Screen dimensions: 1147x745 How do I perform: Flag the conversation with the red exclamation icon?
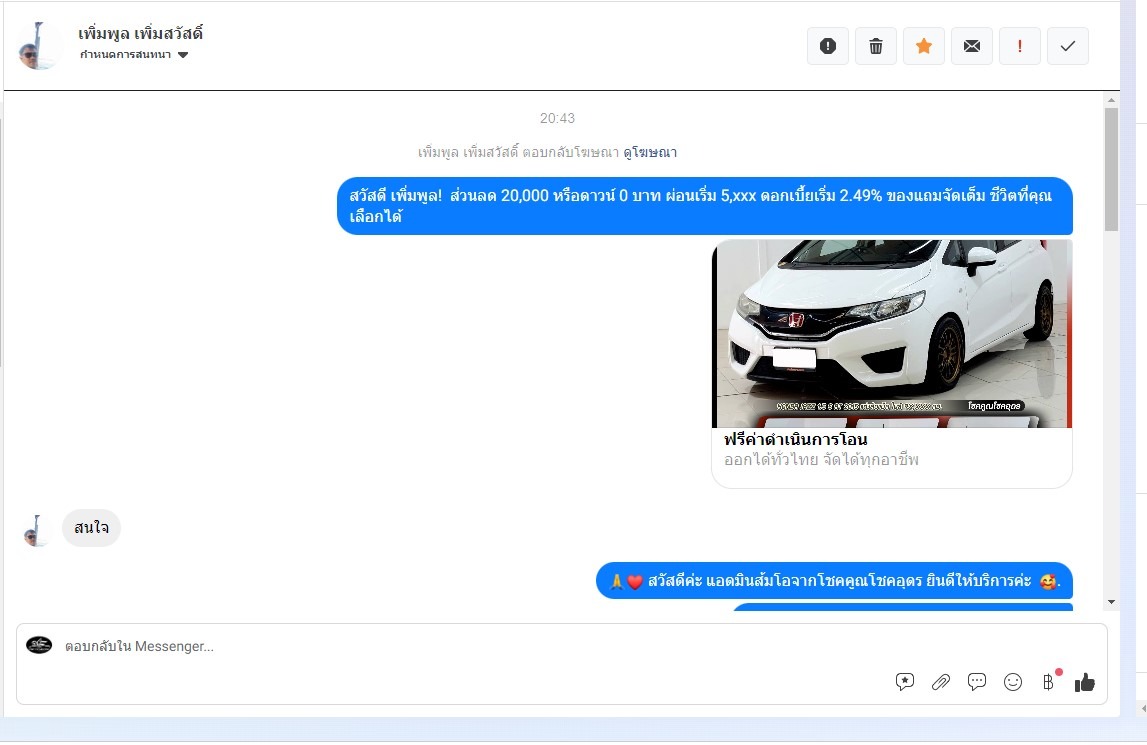click(1020, 46)
